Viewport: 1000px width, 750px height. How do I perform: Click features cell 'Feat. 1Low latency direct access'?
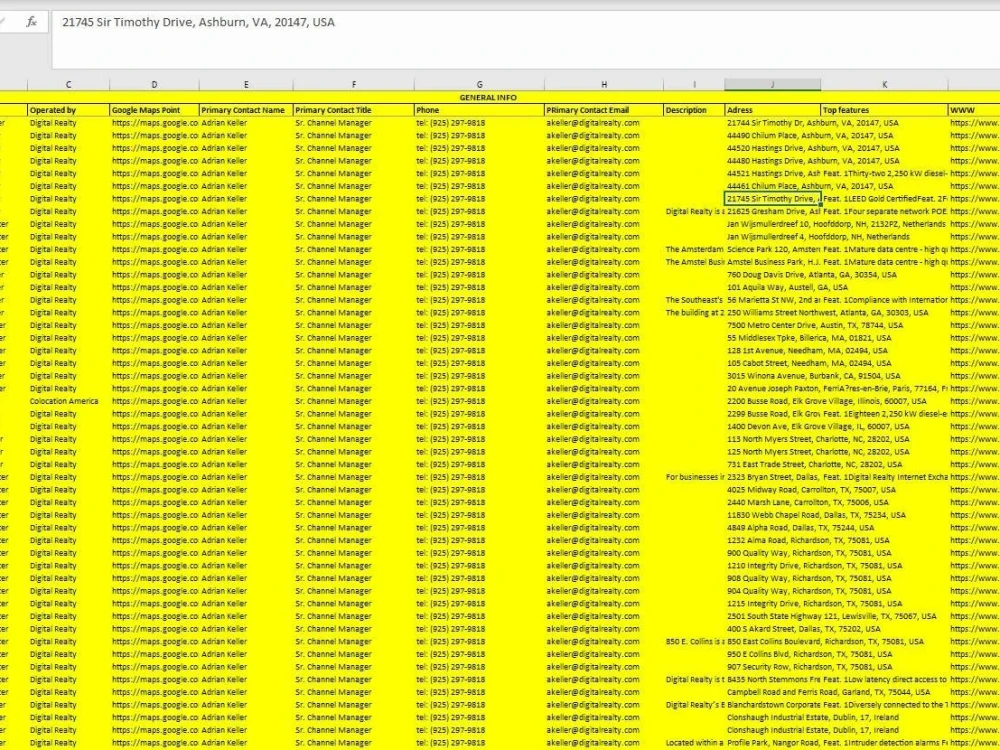885,680
